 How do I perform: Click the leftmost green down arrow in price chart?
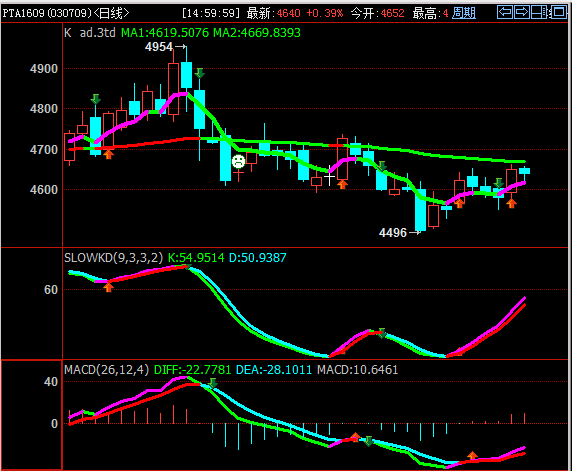point(96,99)
